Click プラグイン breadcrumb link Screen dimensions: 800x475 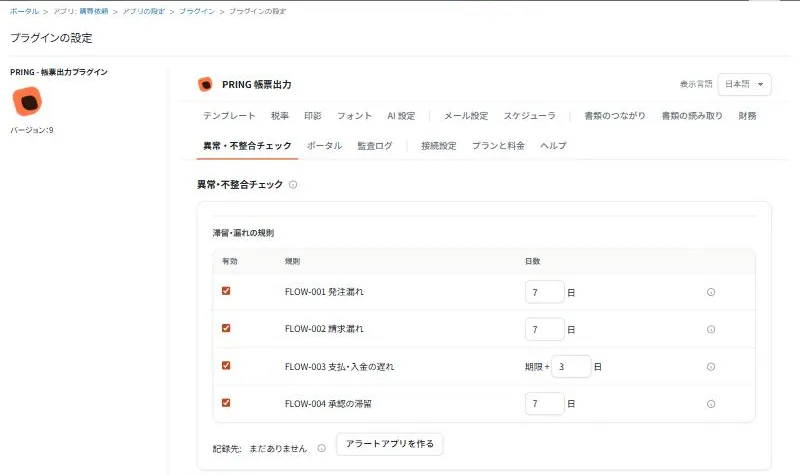[197, 11]
